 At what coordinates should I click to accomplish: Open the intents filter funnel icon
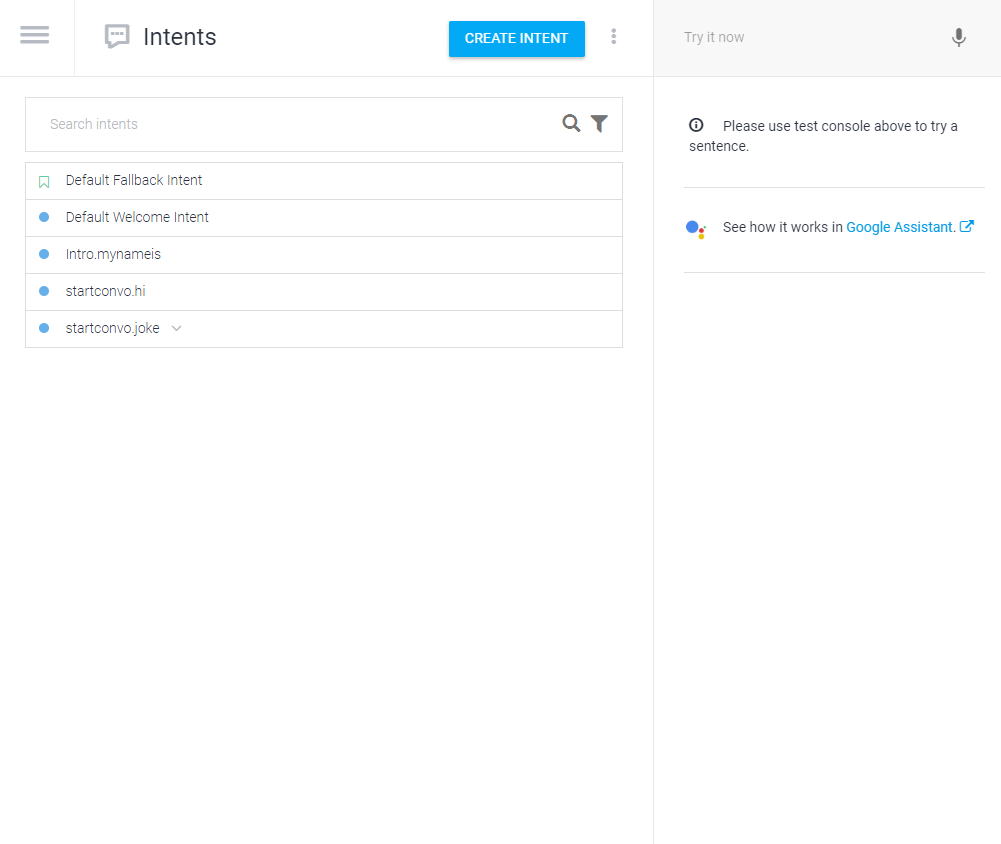599,124
